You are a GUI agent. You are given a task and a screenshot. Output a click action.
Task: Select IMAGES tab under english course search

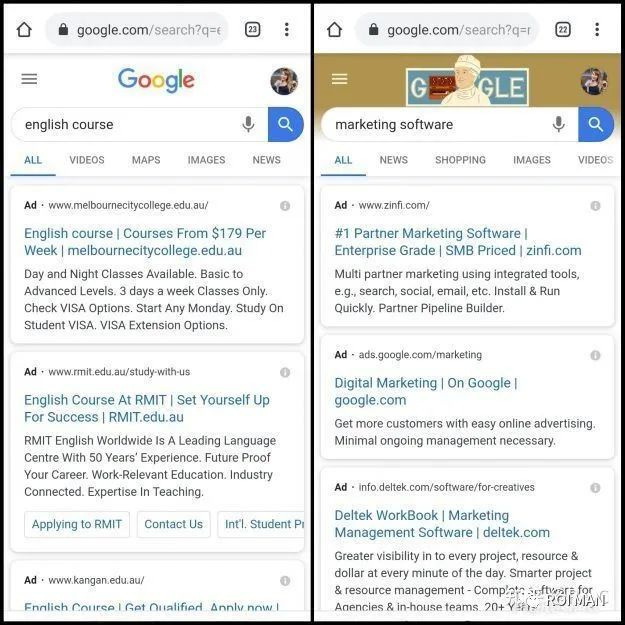click(x=206, y=160)
